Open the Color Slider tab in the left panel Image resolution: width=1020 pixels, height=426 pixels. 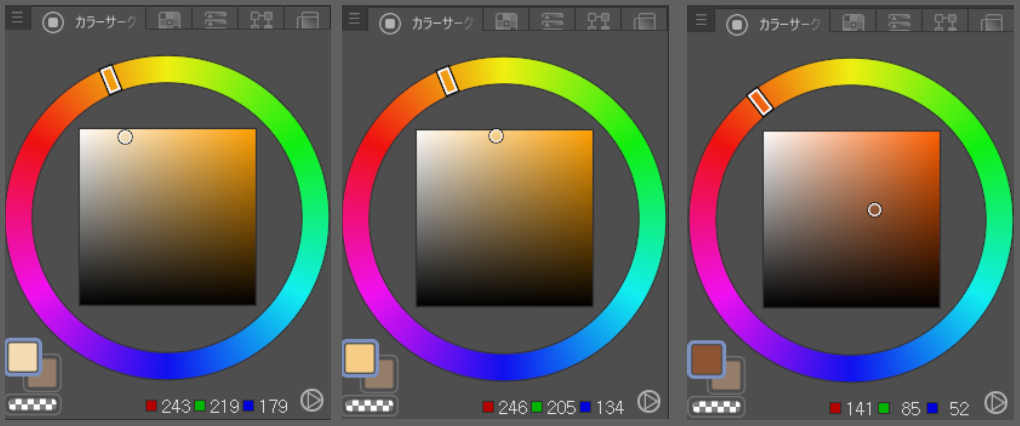pyautogui.click(x=215, y=19)
